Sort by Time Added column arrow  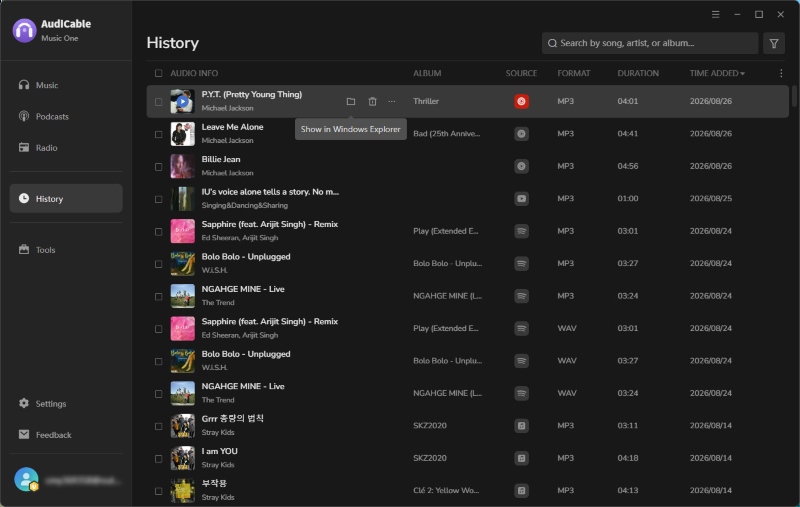(x=742, y=74)
